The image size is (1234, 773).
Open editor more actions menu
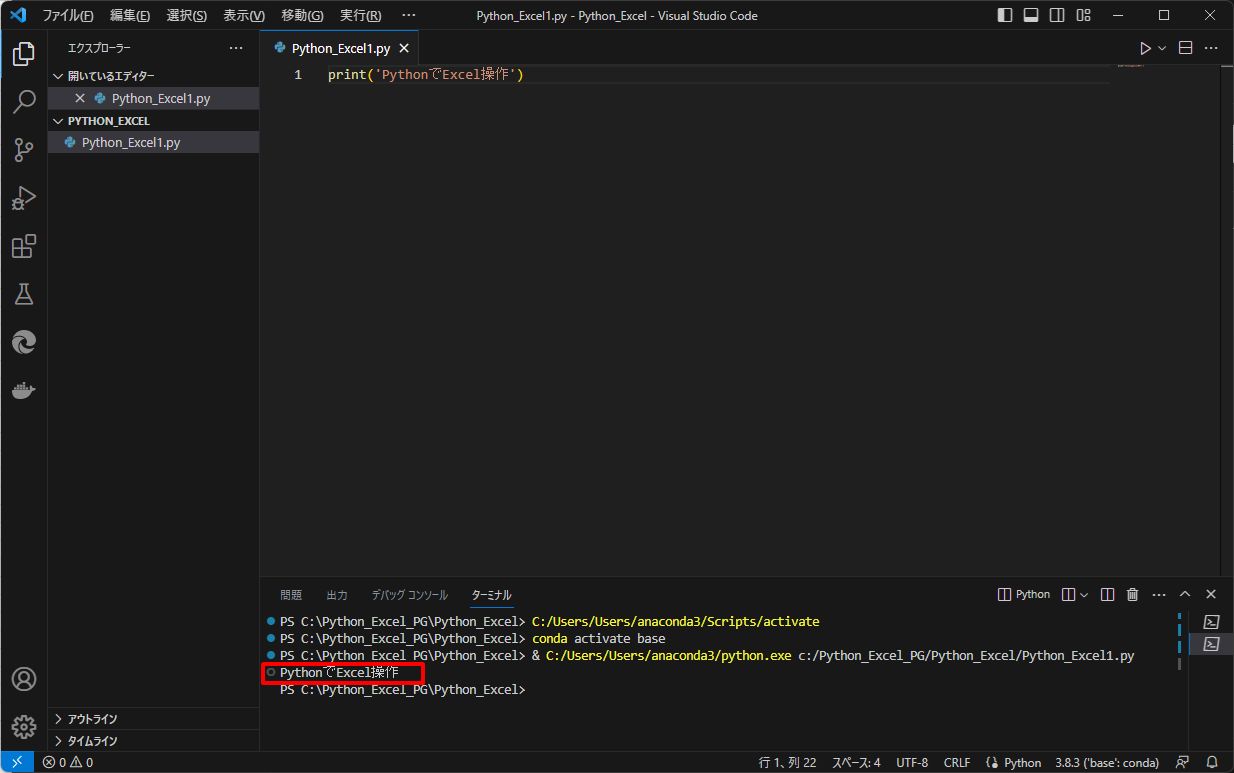(x=1212, y=48)
